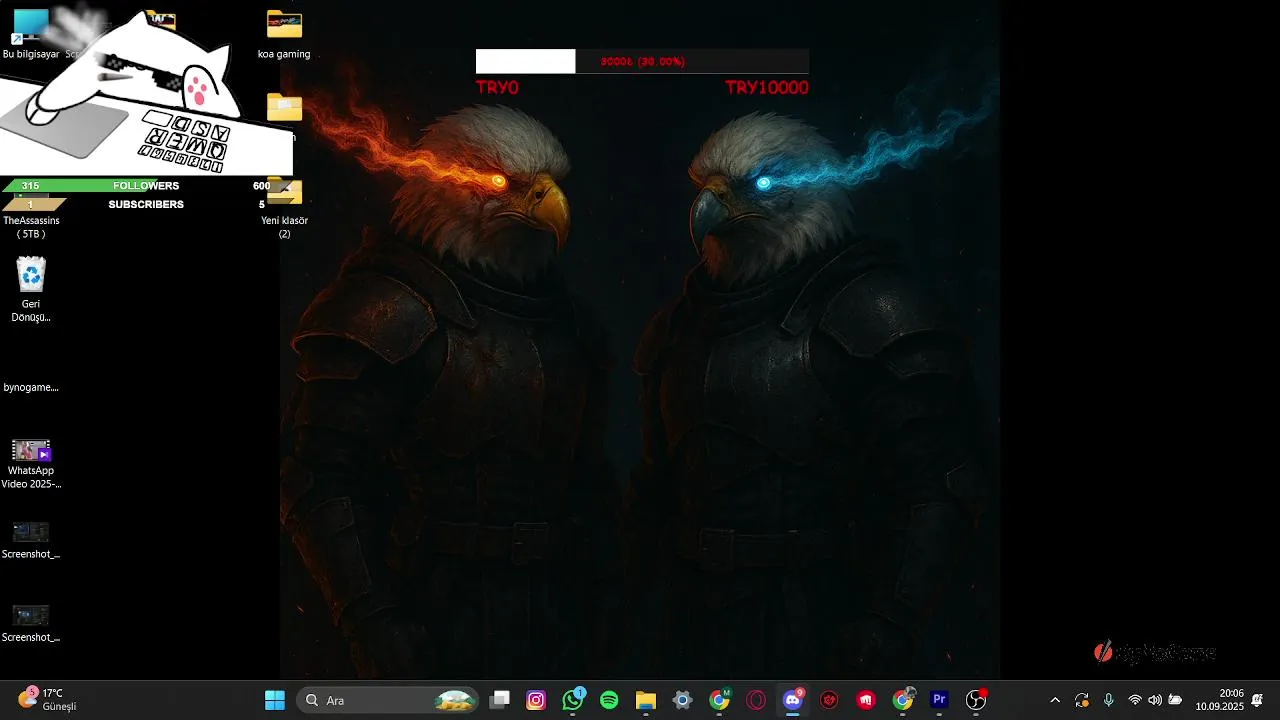Viewport: 1280px width, 720px height.
Task: Open File Explorer from the taskbar
Action: (646, 700)
